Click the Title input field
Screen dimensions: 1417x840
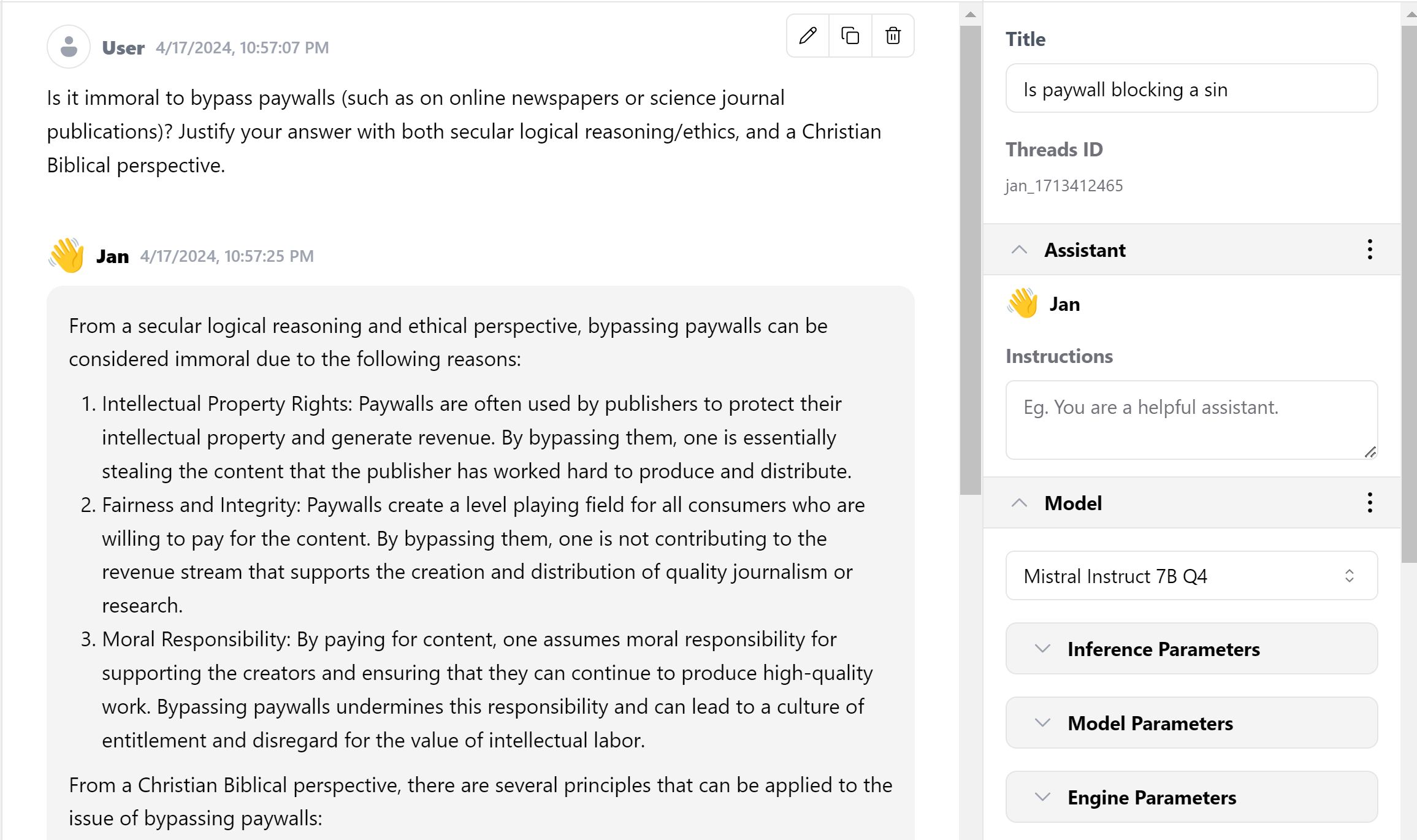point(1191,89)
